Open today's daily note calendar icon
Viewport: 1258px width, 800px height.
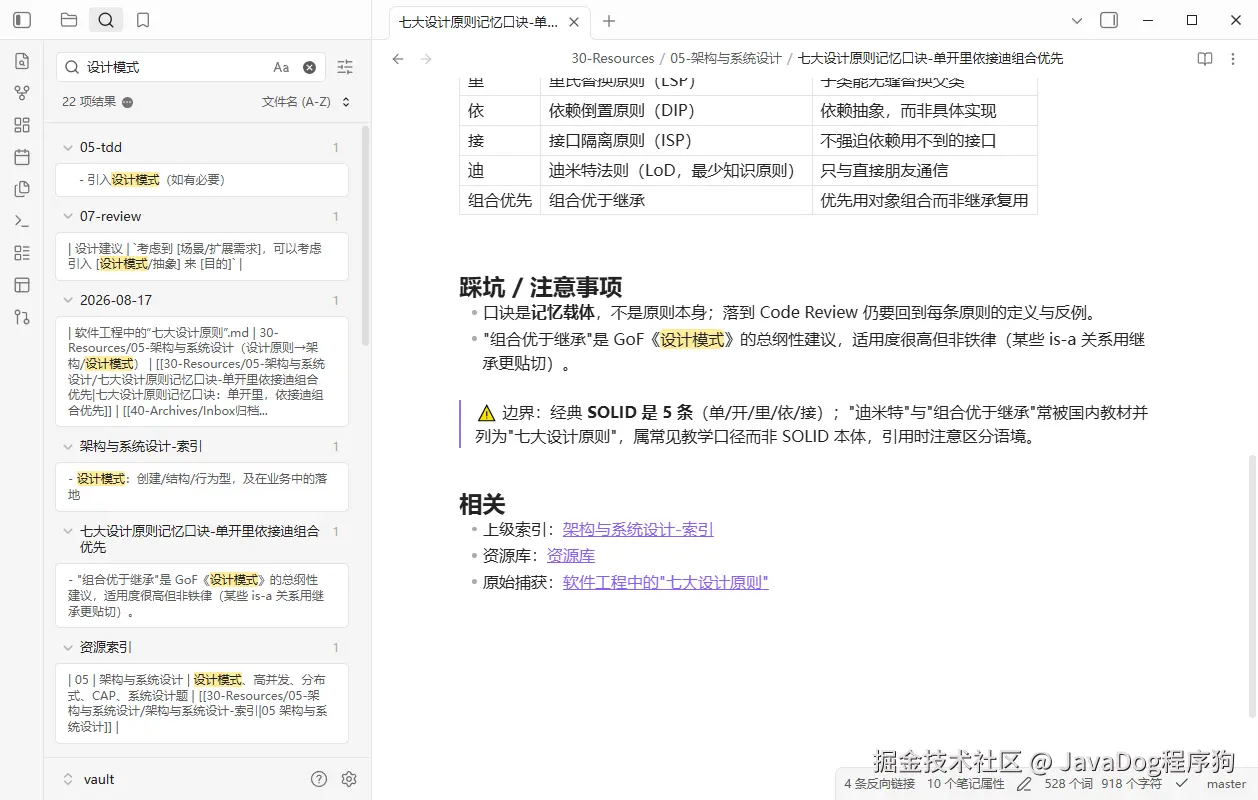(22, 157)
